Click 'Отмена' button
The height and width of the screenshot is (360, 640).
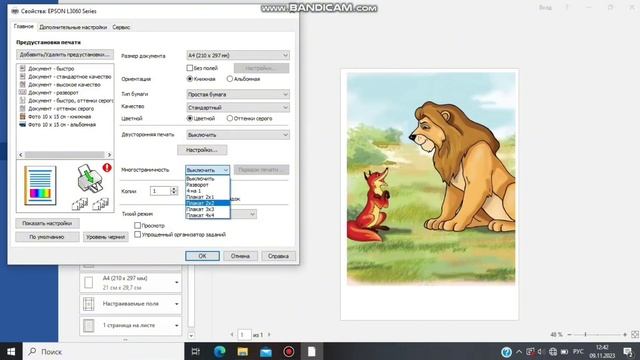[x=240, y=256]
